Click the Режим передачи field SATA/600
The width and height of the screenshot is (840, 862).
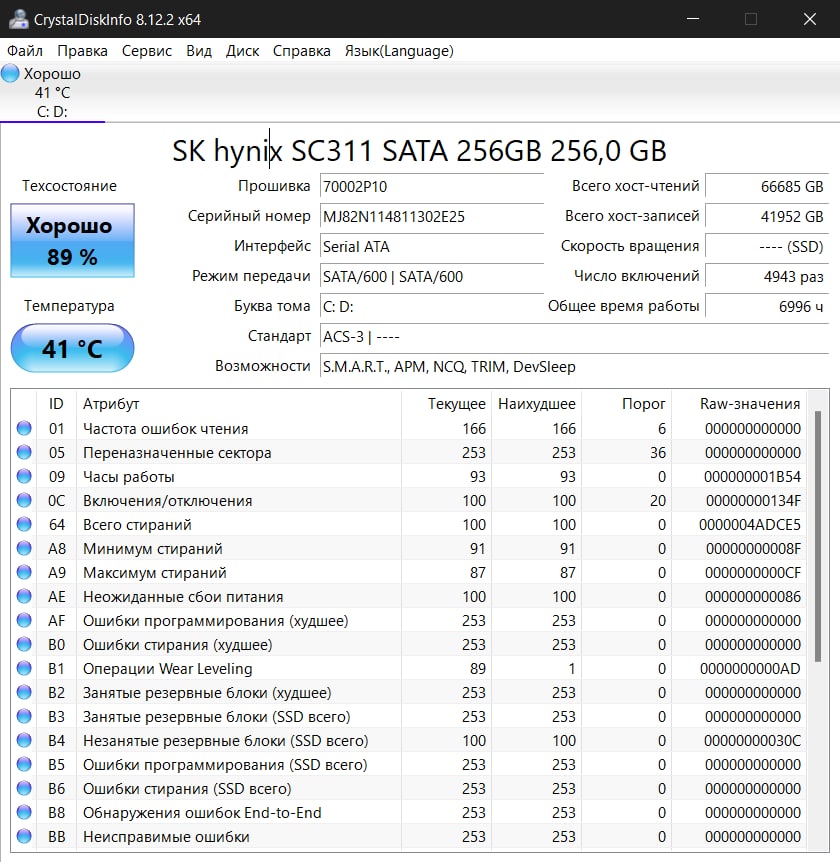pyautogui.click(x=432, y=277)
